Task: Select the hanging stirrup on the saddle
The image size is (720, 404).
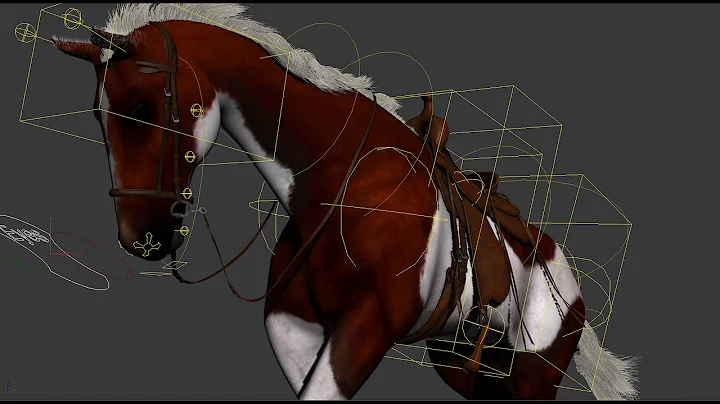Action: point(474,349)
